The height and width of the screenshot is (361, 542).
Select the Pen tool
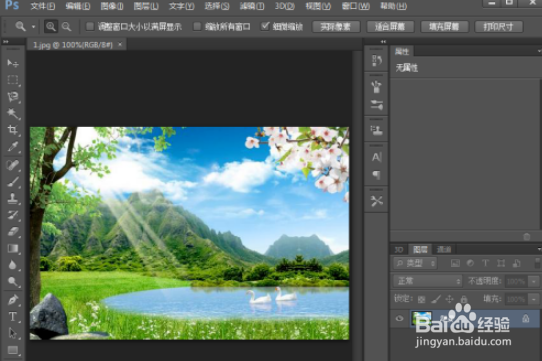[x=13, y=299]
